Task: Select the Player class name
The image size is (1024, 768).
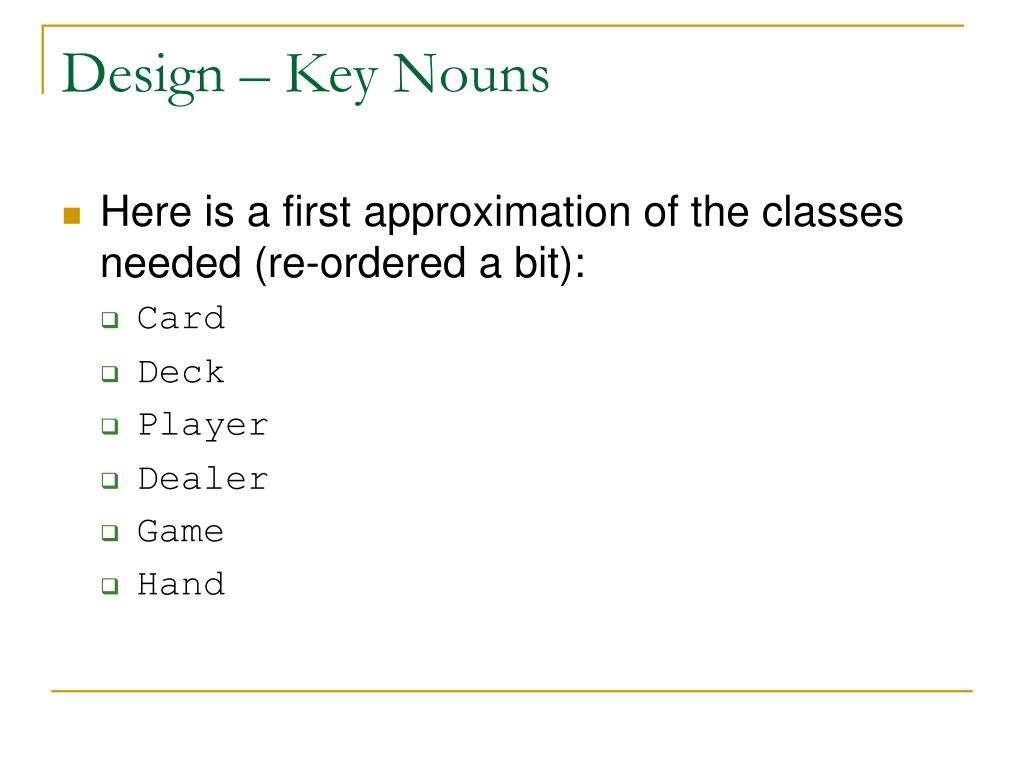Action: click(203, 426)
